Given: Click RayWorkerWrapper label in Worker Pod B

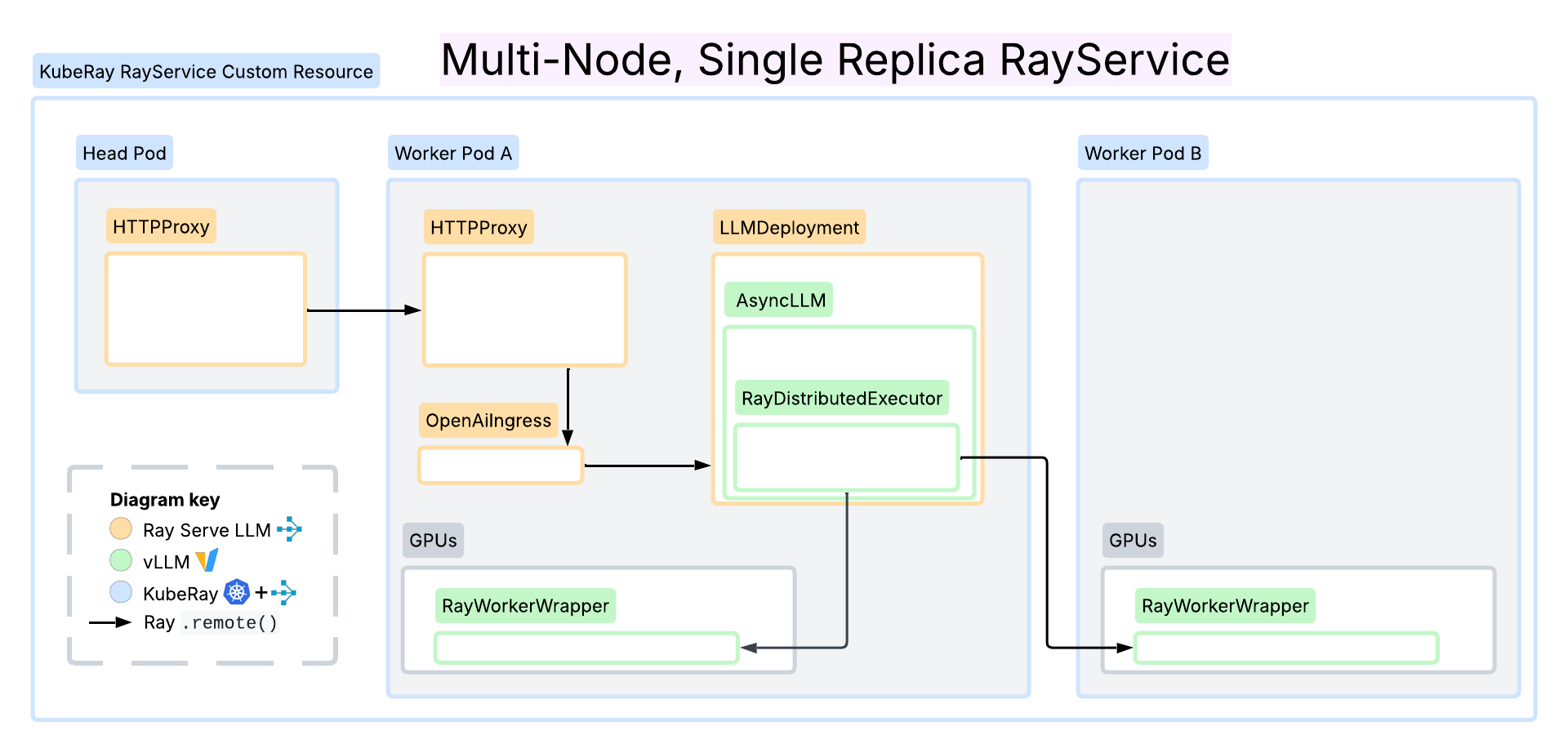Looking at the screenshot, I should click(x=1225, y=605).
